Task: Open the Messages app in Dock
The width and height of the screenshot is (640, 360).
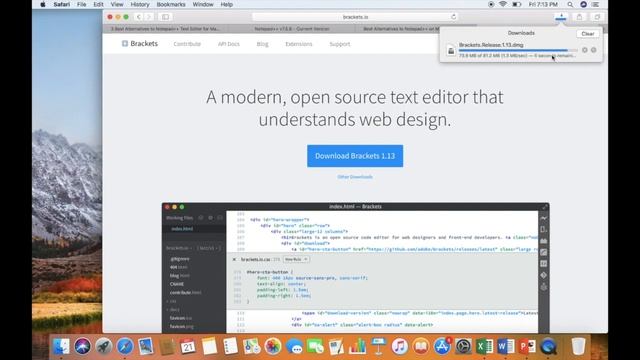Action: pyautogui.click(x=294, y=347)
